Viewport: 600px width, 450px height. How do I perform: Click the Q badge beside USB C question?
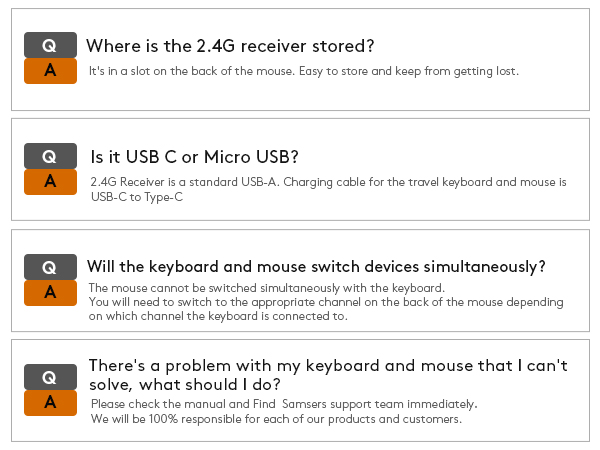50,156
